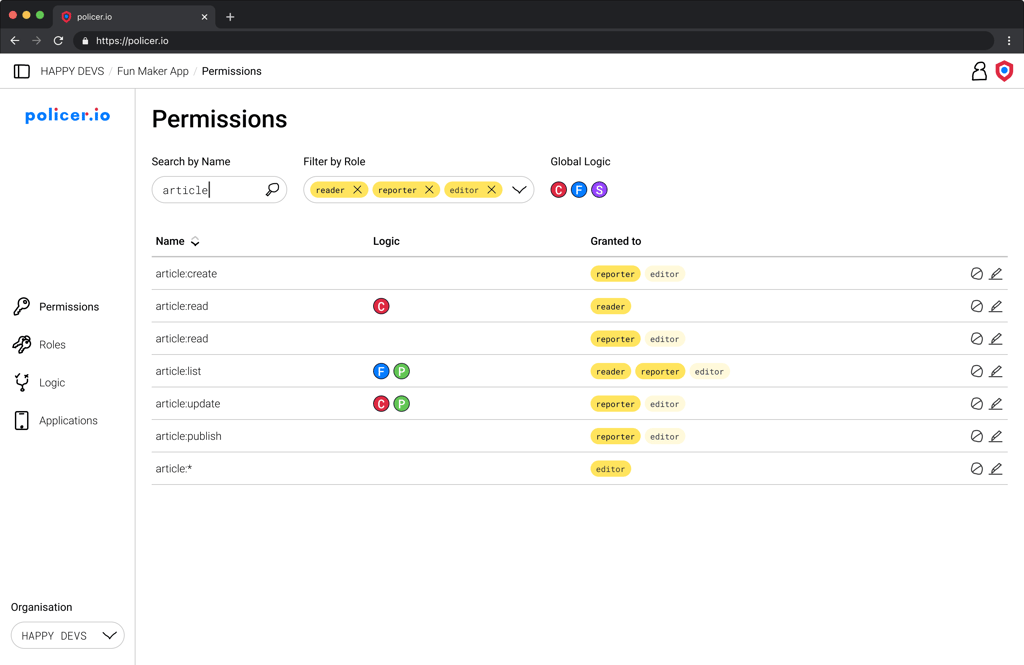Open the browser menu dots
This screenshot has width=1024, height=665.
point(1009,41)
